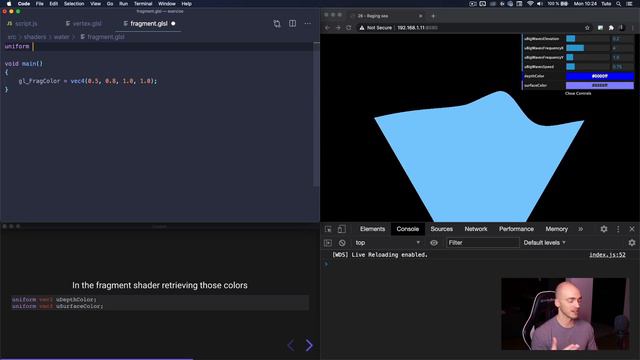
Task: Clear the console
Action: coord(342,243)
